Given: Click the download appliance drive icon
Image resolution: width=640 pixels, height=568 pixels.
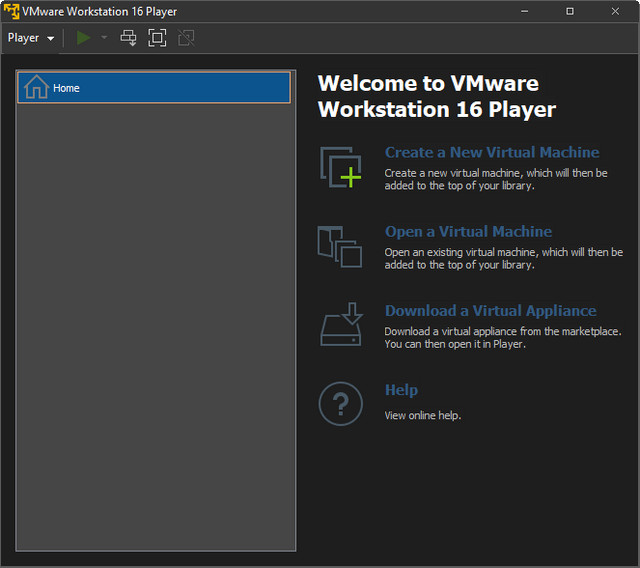Looking at the screenshot, I should pos(340,325).
